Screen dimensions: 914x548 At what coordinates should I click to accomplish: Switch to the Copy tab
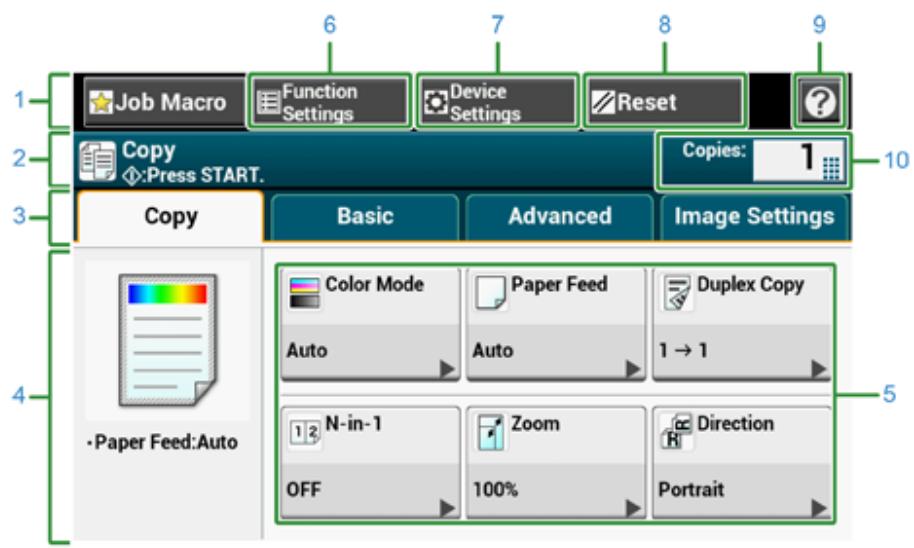(x=170, y=216)
